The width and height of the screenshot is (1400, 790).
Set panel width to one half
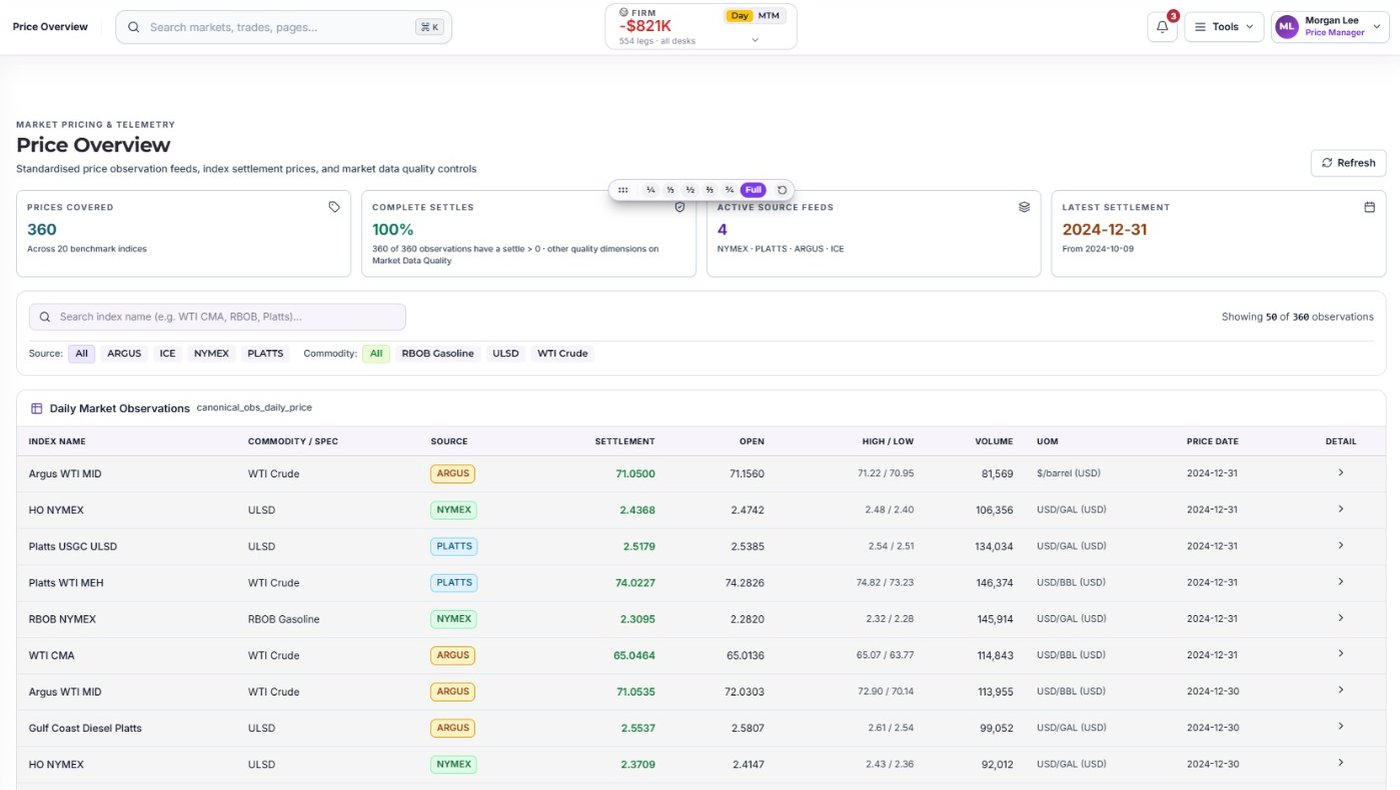click(x=690, y=190)
